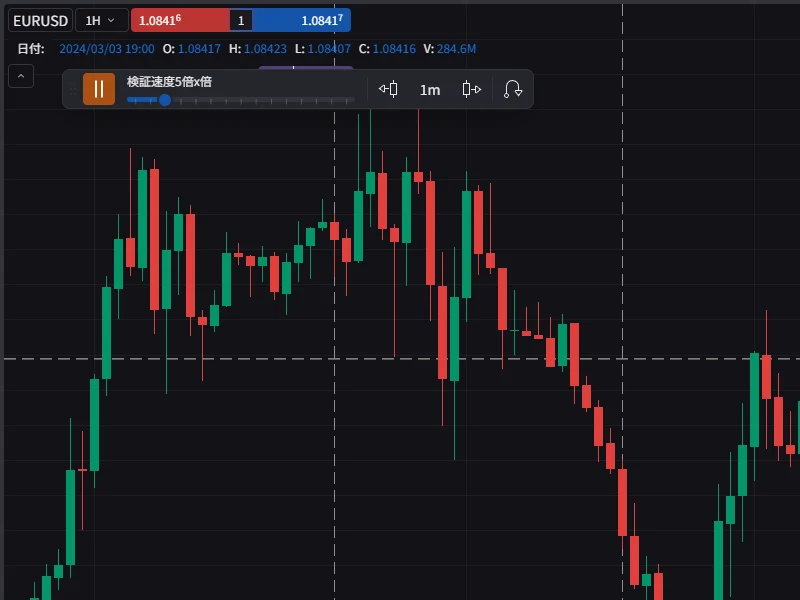Step forward one candle

click(x=471, y=89)
